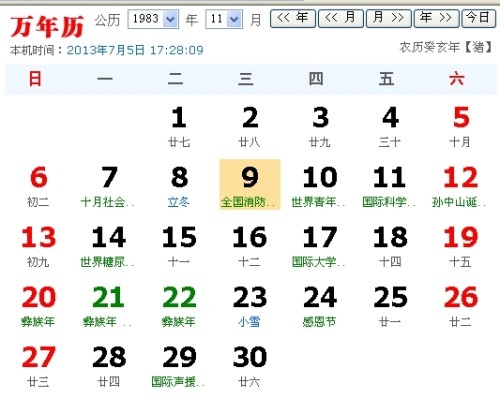Go to previous month button
Screen dimensions: 500x398
tap(341, 18)
